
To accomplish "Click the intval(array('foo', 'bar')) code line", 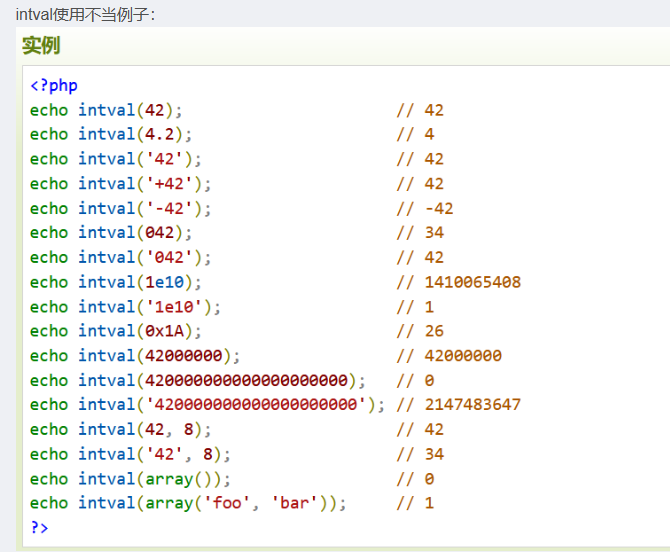I will [x=184, y=503].
